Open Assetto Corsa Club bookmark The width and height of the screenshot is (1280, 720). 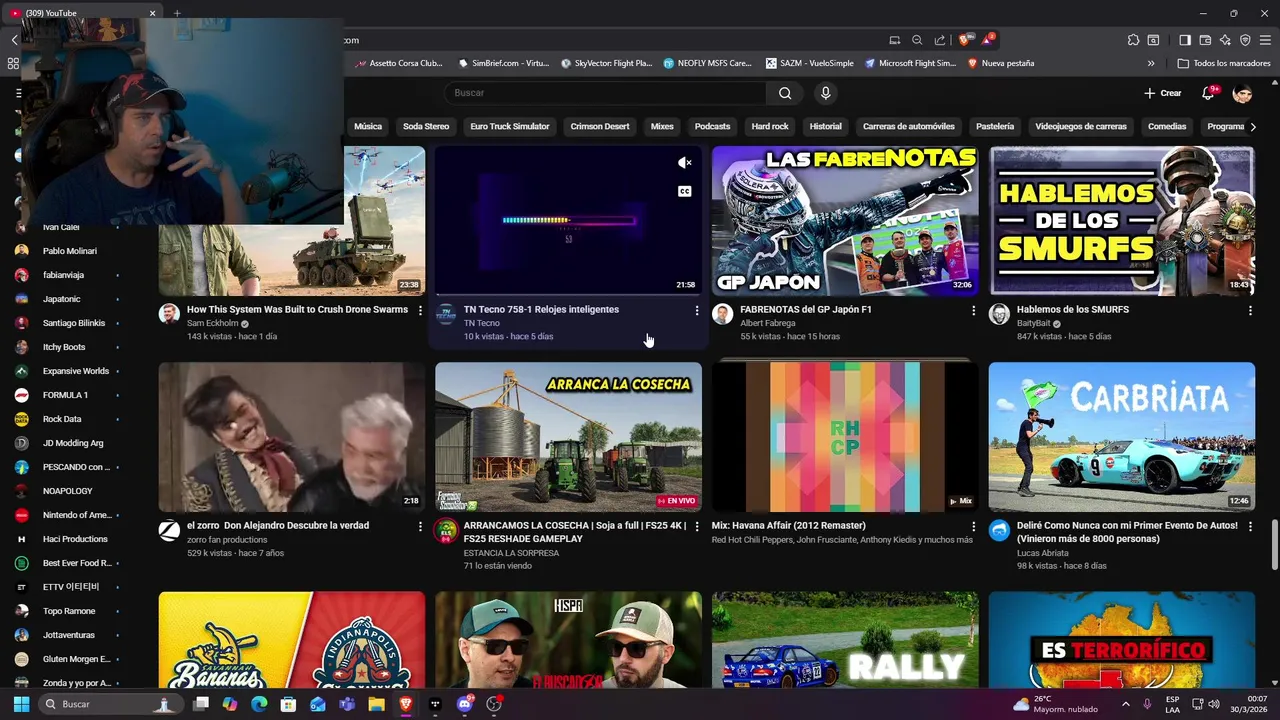[398, 63]
